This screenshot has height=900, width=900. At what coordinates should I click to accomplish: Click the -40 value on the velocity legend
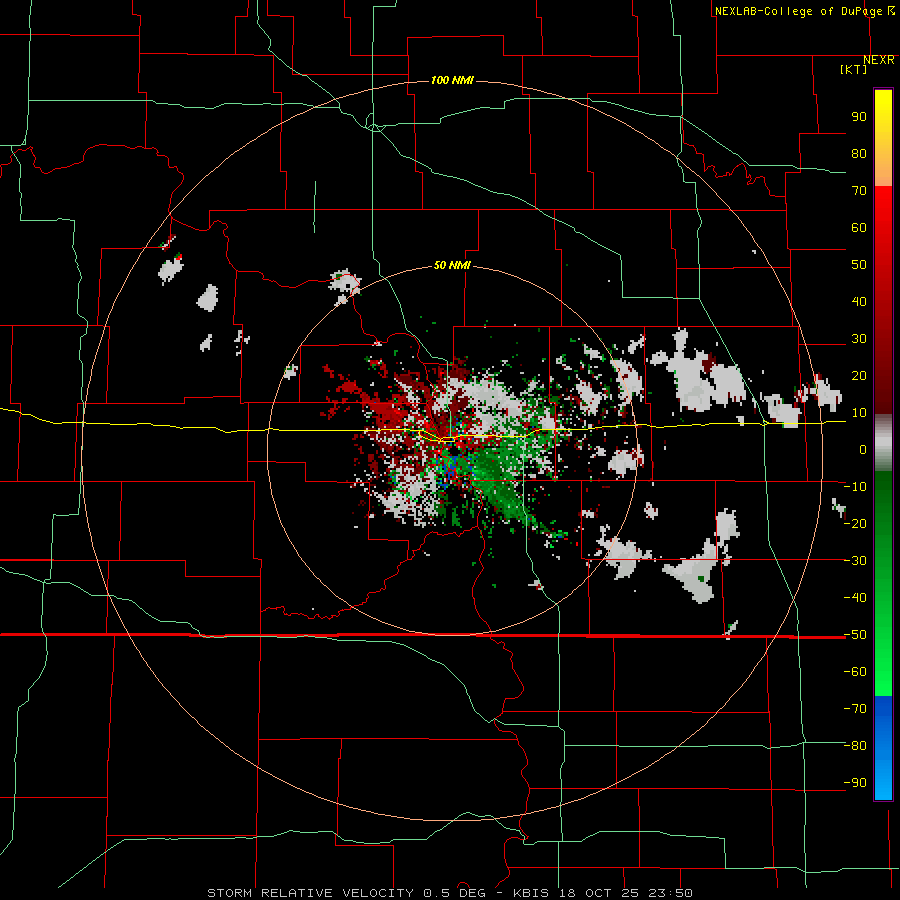855,598
